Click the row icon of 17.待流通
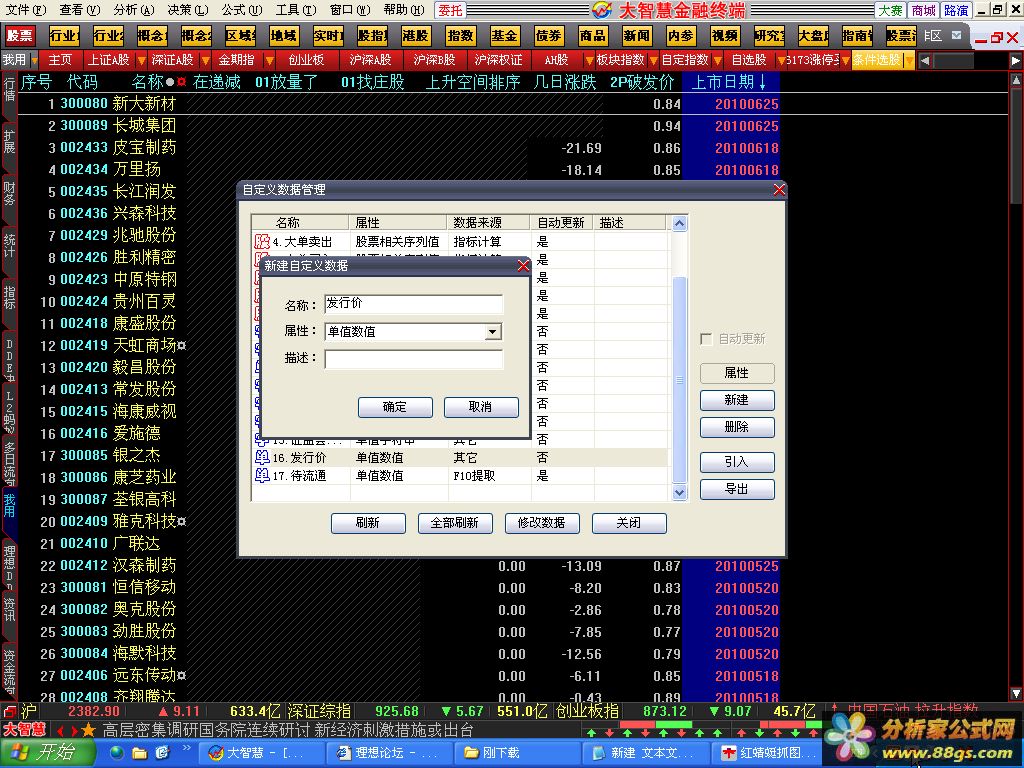Viewport: 1024px width, 768px height. tap(262, 475)
